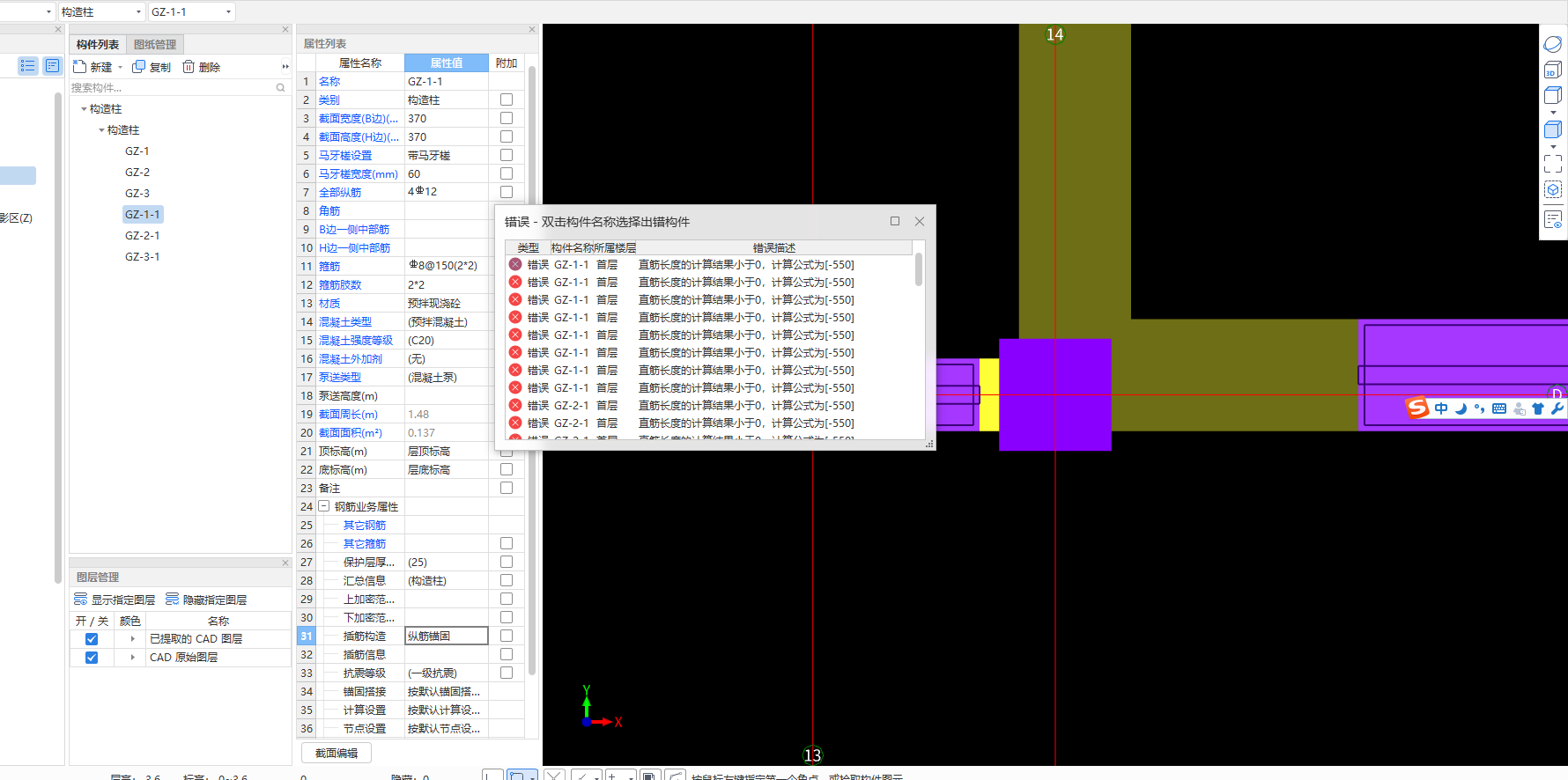Click the 属性名称 column header
The image size is (1568, 780).
[x=360, y=63]
